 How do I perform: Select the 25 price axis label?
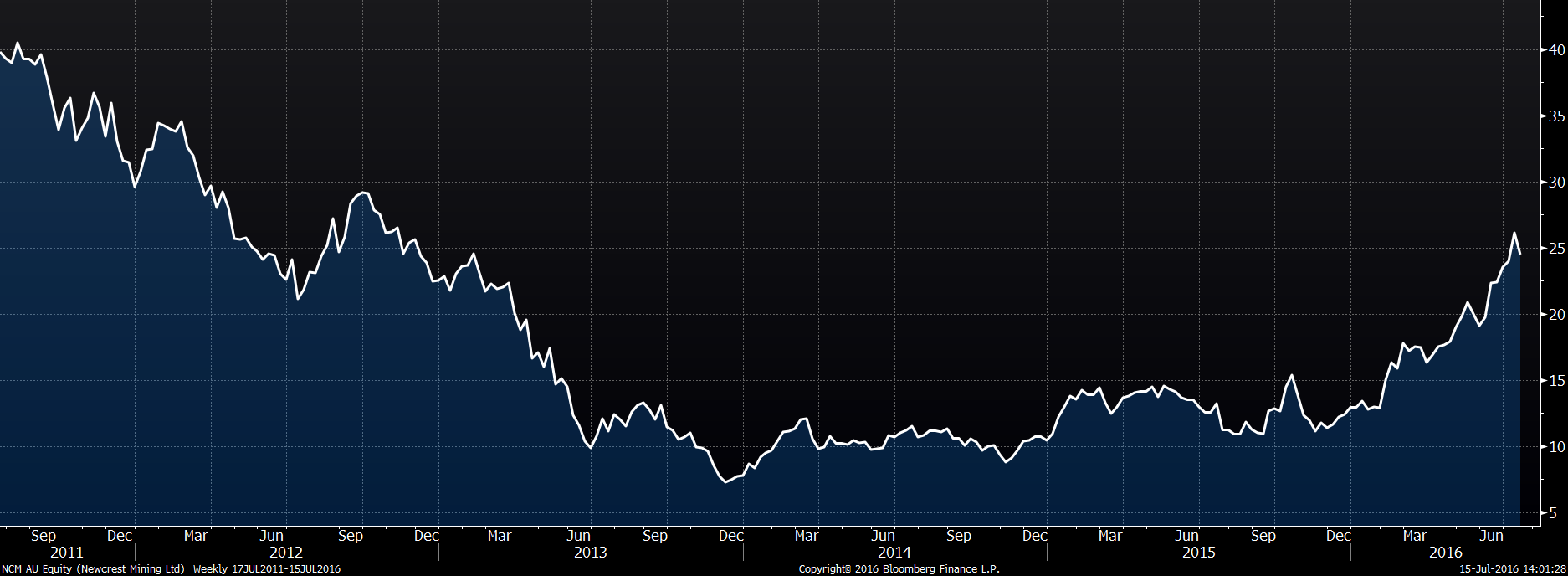(x=1556, y=249)
